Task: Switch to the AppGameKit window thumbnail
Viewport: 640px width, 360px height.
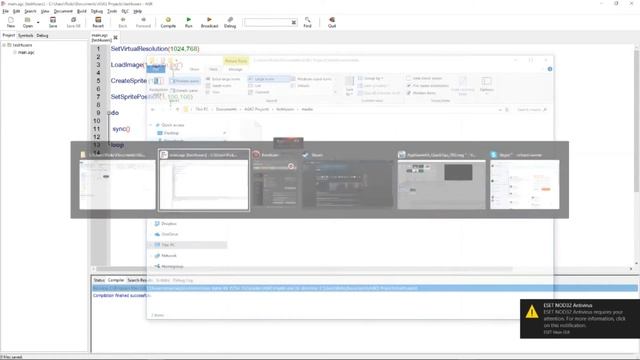Action: pos(442,180)
